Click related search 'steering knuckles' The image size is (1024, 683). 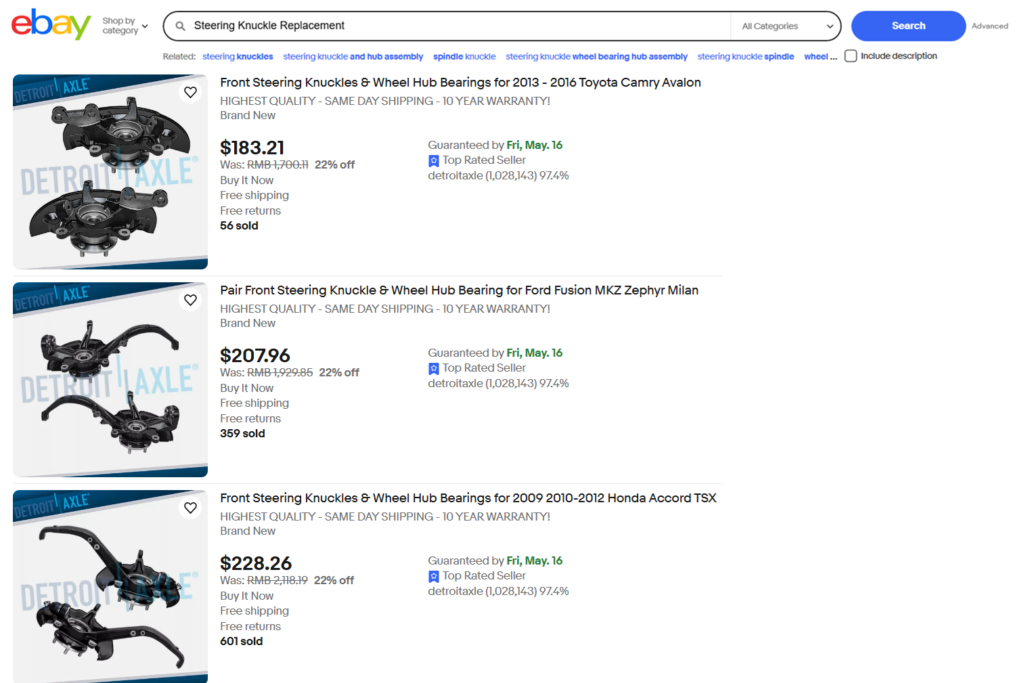238,56
